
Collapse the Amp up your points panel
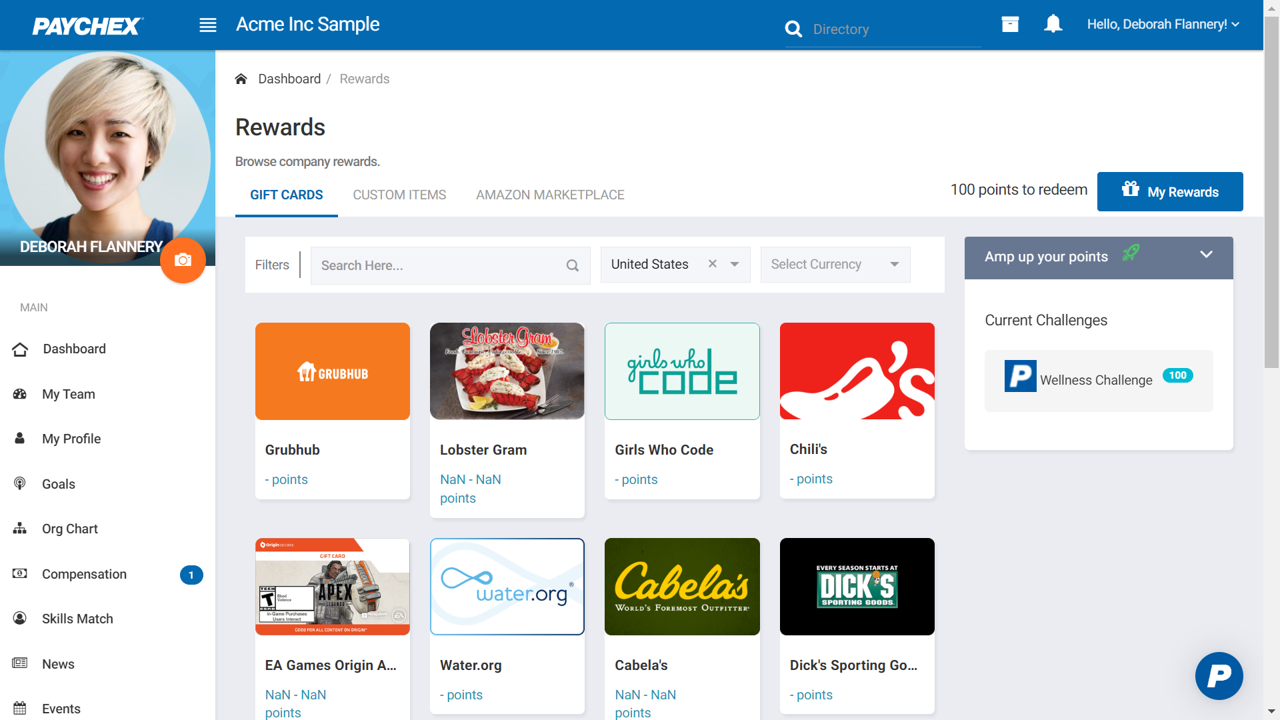[1206, 255]
